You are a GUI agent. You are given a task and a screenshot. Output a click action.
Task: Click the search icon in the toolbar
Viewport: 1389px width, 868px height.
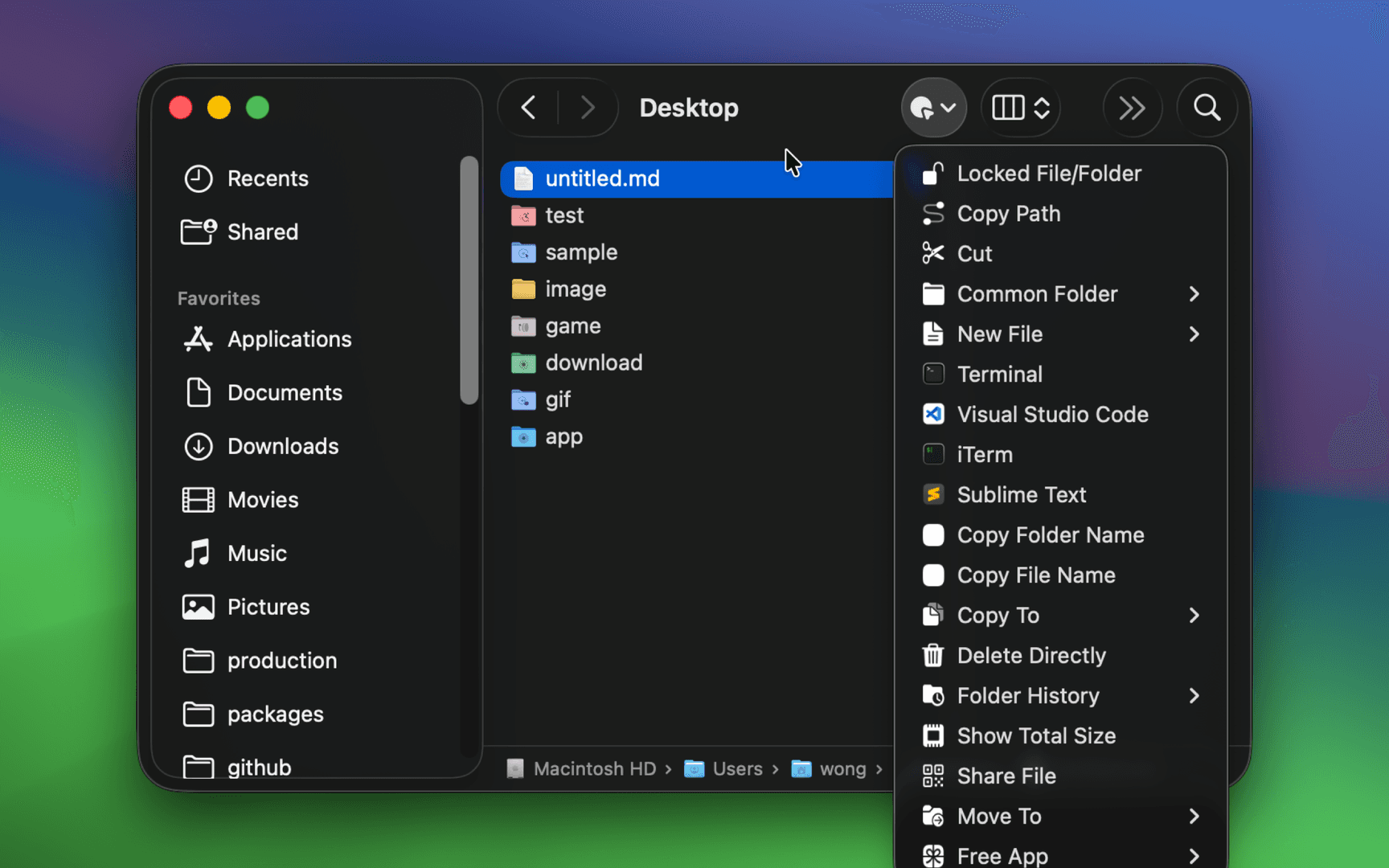coord(1207,107)
